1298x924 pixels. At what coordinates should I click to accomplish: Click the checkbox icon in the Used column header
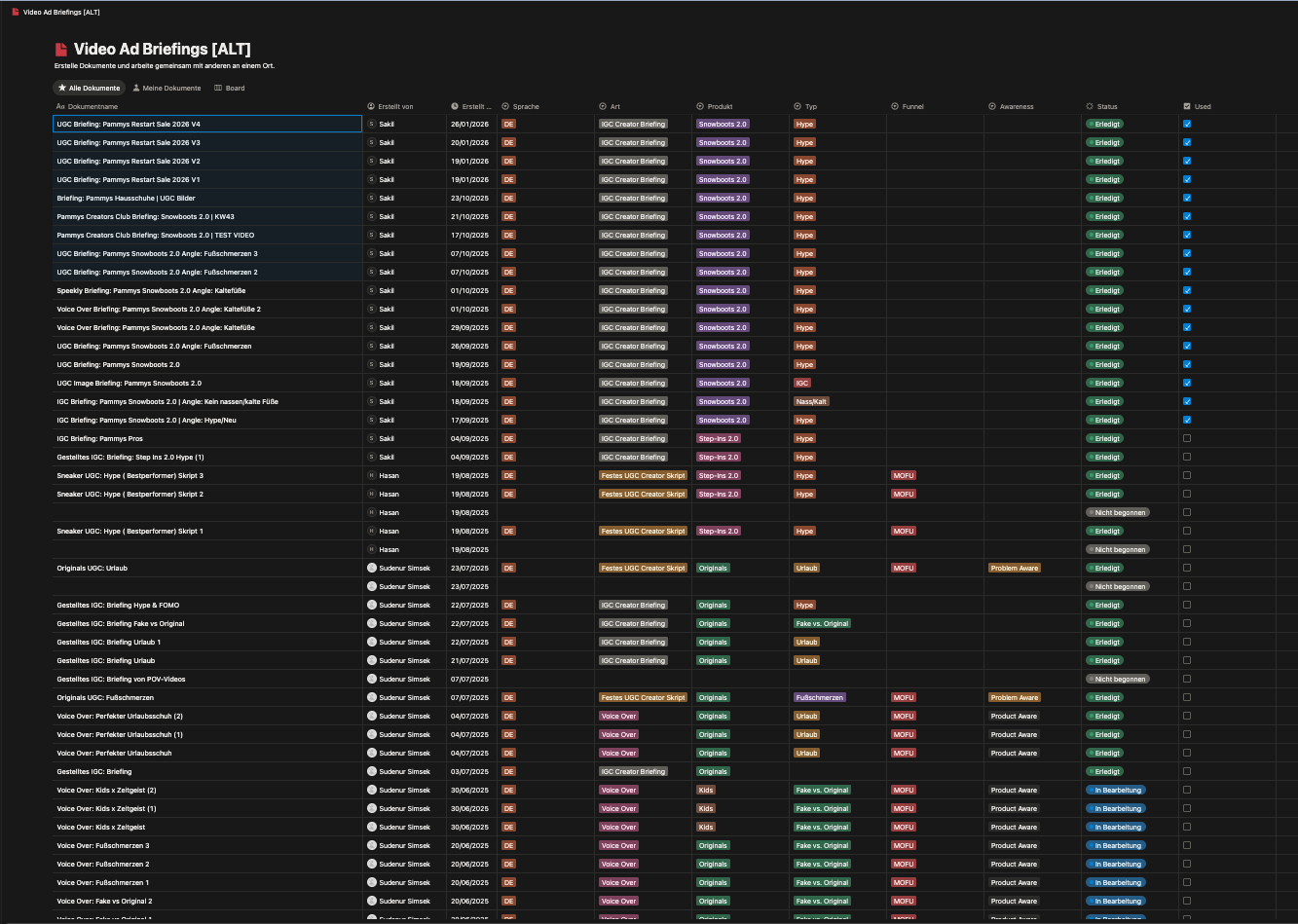pos(1187,106)
